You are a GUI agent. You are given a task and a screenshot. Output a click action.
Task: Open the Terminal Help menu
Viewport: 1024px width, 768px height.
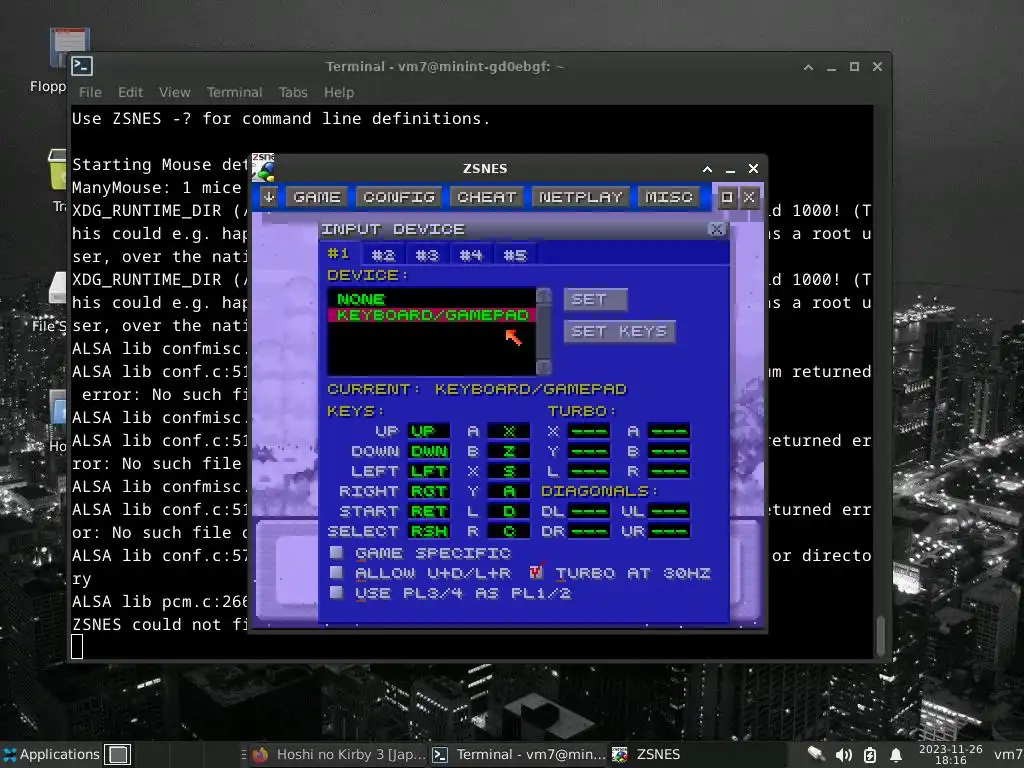pyautogui.click(x=338, y=92)
